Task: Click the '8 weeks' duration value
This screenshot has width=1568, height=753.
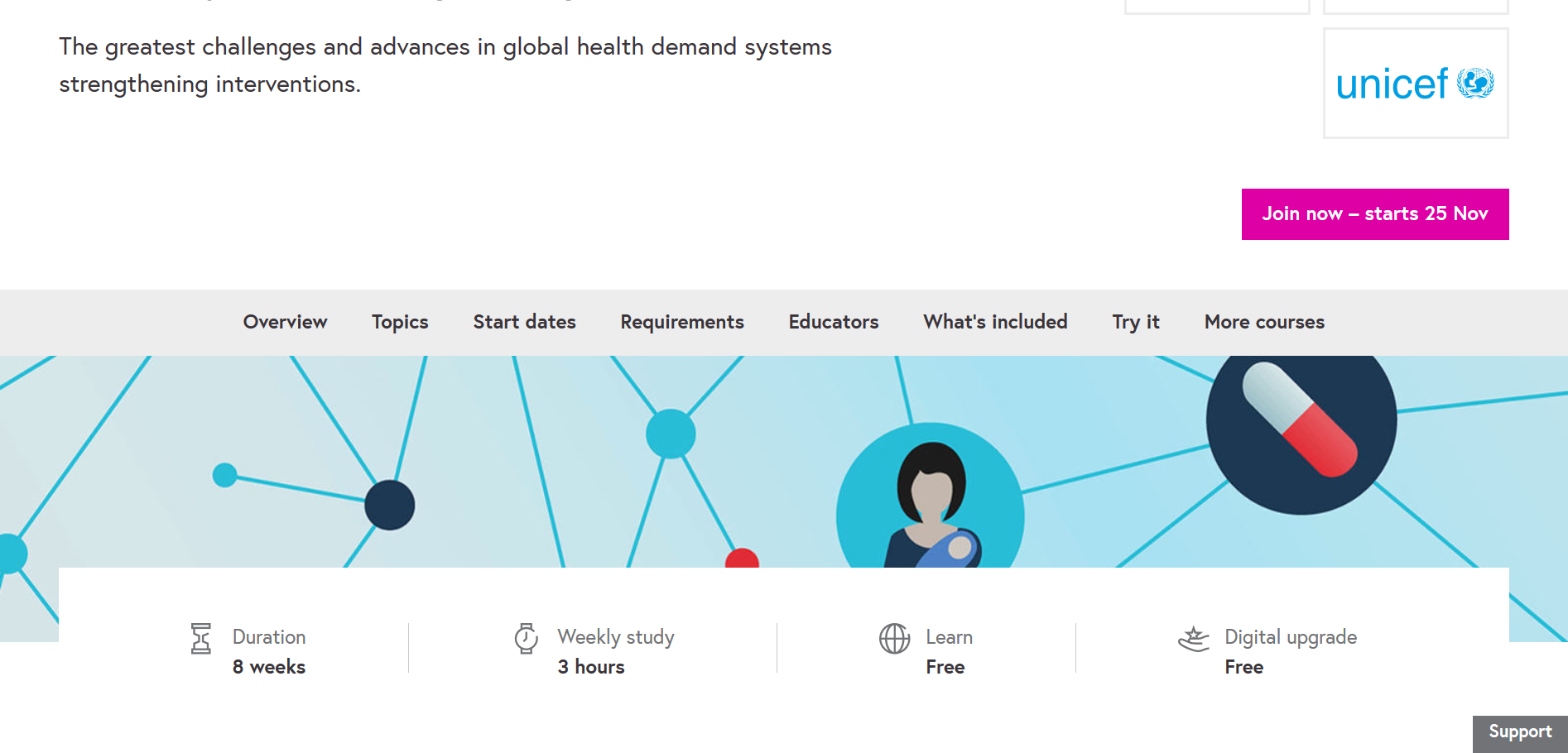Action: point(269,667)
